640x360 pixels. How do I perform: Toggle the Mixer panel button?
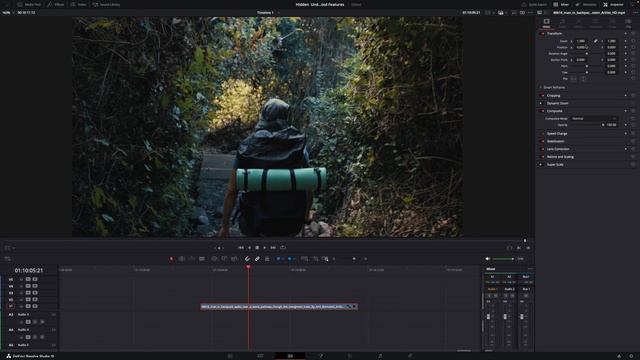click(561, 4)
